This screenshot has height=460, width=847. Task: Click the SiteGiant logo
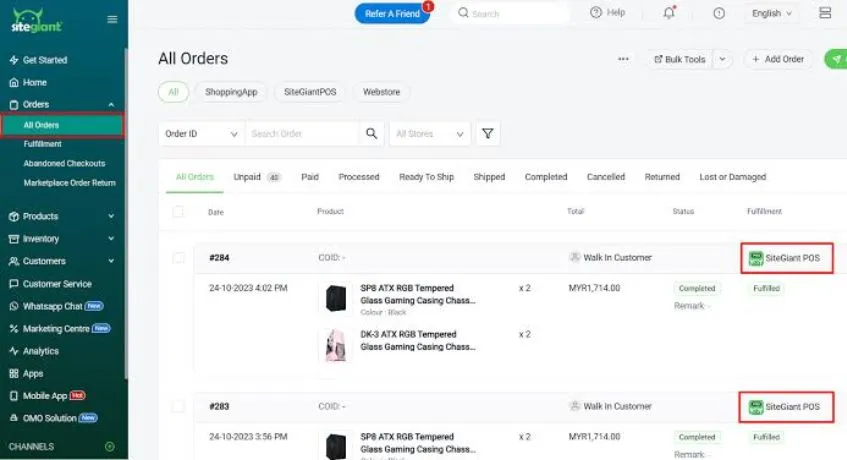tap(36, 20)
